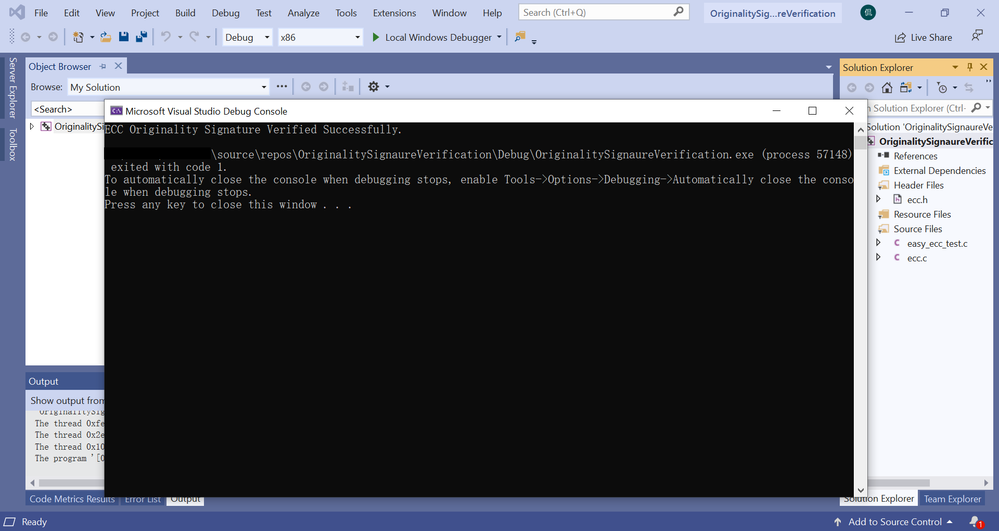
Task: Open dropdown arrow next to settings gear
Action: 387,87
